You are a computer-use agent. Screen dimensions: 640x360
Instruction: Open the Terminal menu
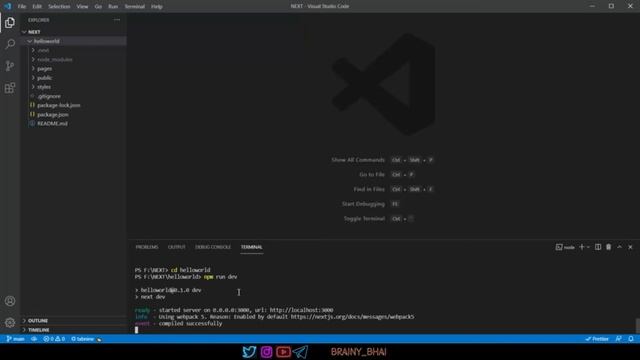(x=135, y=7)
